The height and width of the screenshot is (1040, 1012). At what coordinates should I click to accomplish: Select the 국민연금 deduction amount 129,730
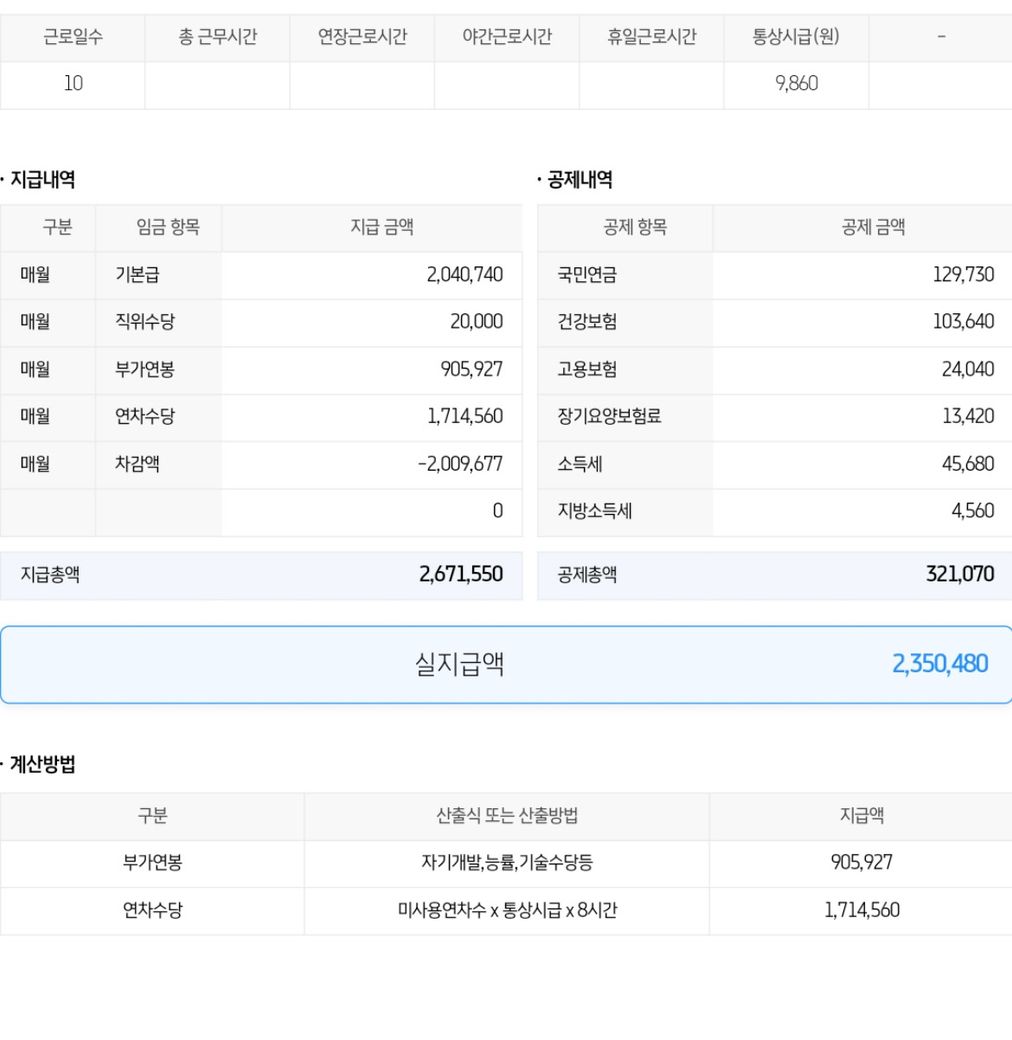tap(963, 275)
